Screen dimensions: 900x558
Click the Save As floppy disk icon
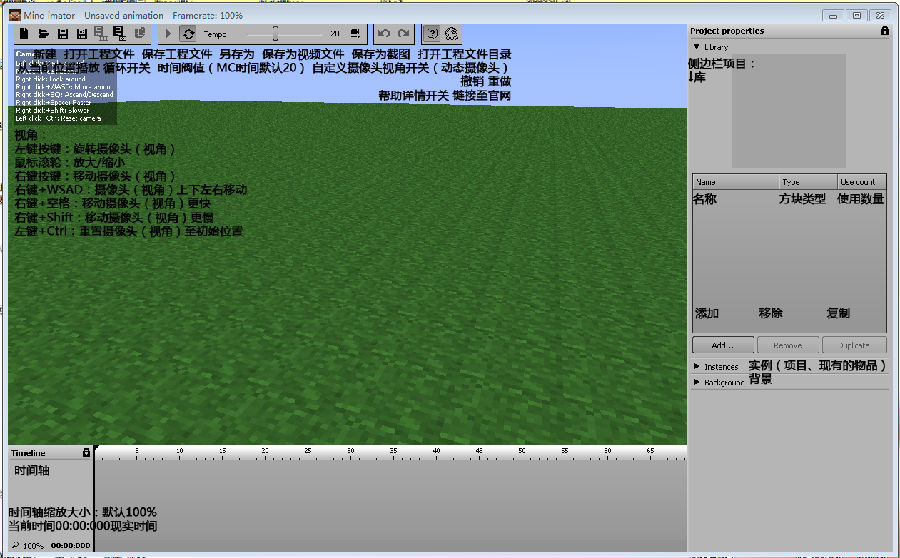click(82, 34)
